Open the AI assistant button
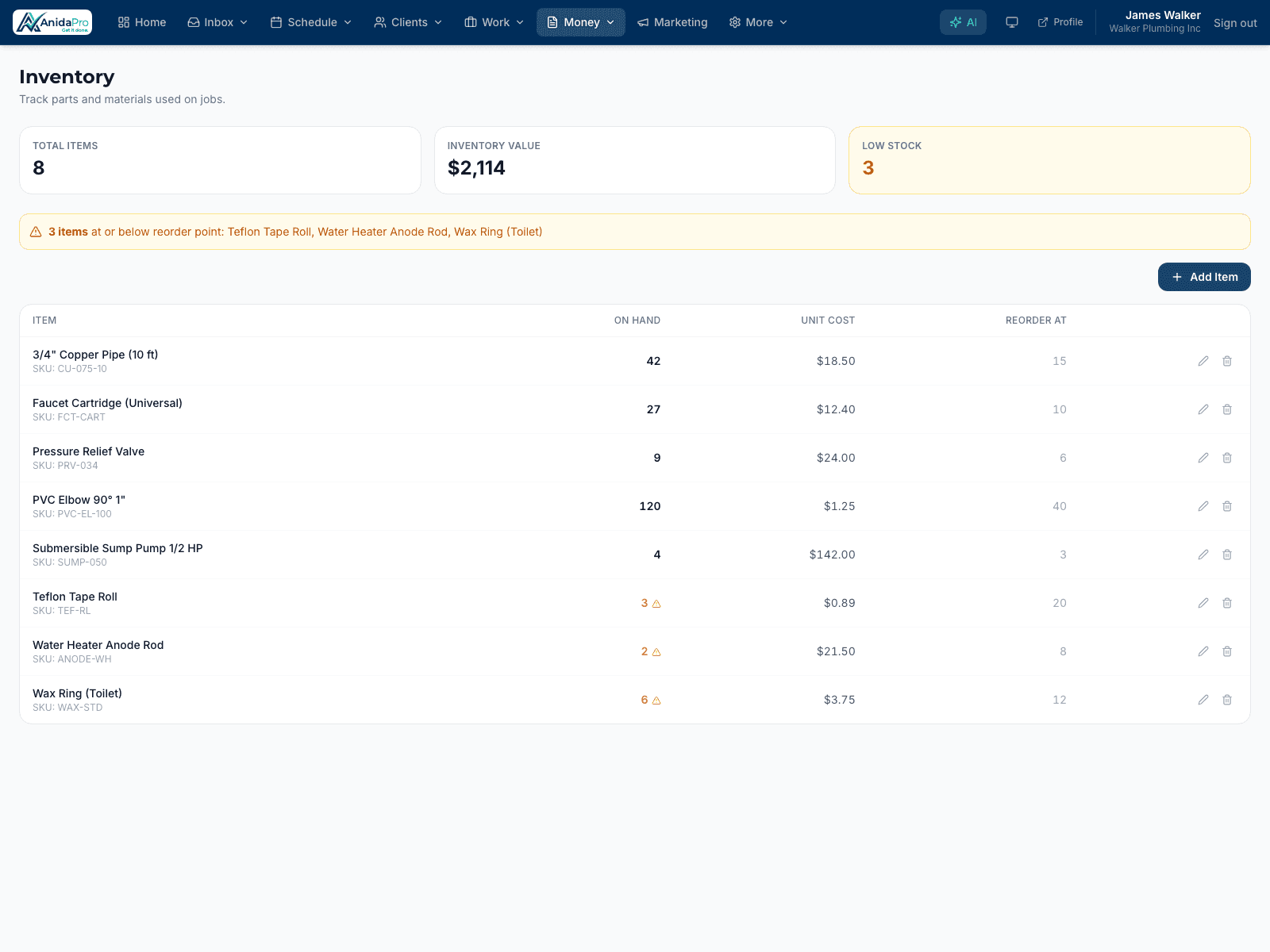1270x952 pixels. pos(963,22)
